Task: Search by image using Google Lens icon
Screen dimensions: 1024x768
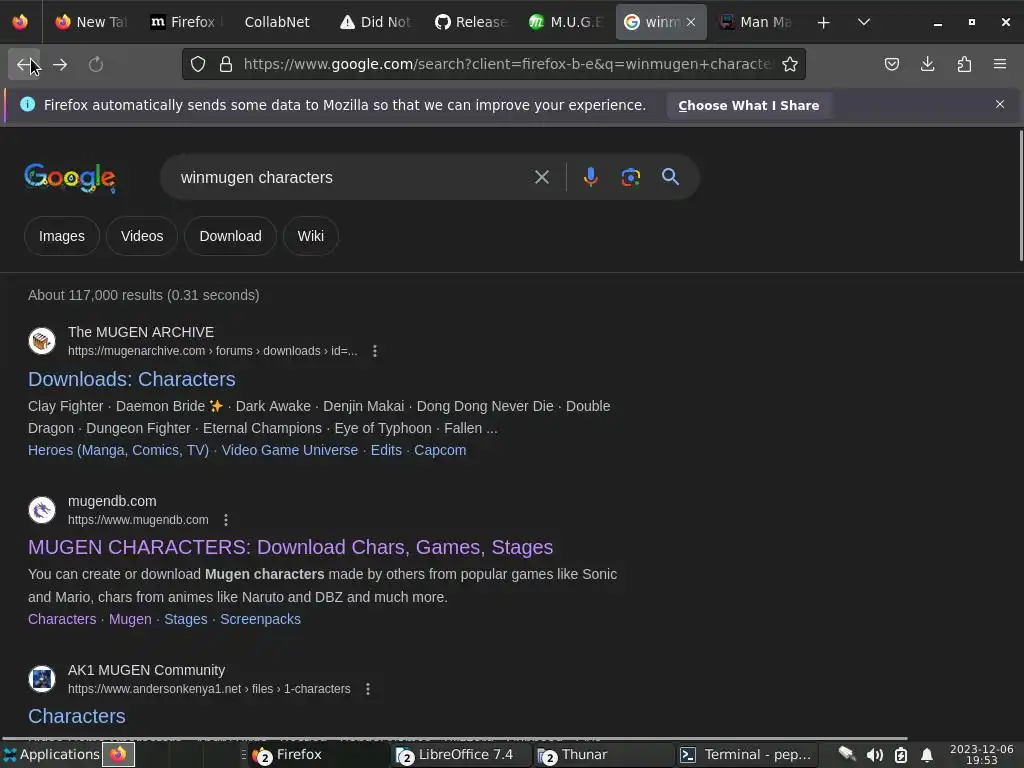Action: click(x=630, y=177)
